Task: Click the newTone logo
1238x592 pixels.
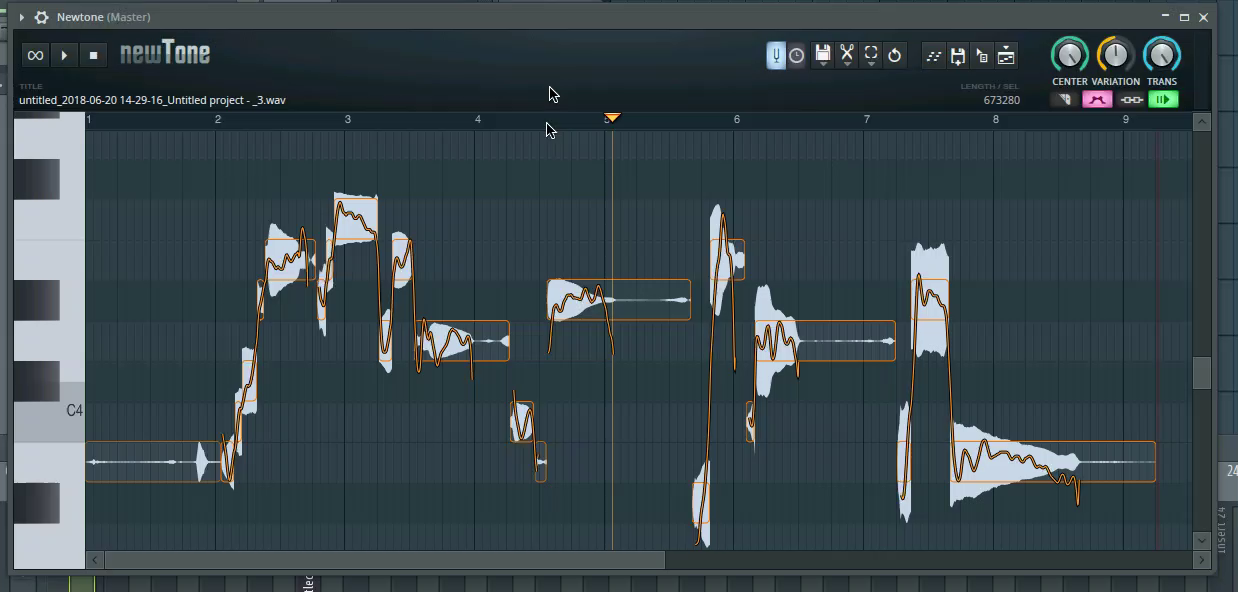Action: point(165,54)
